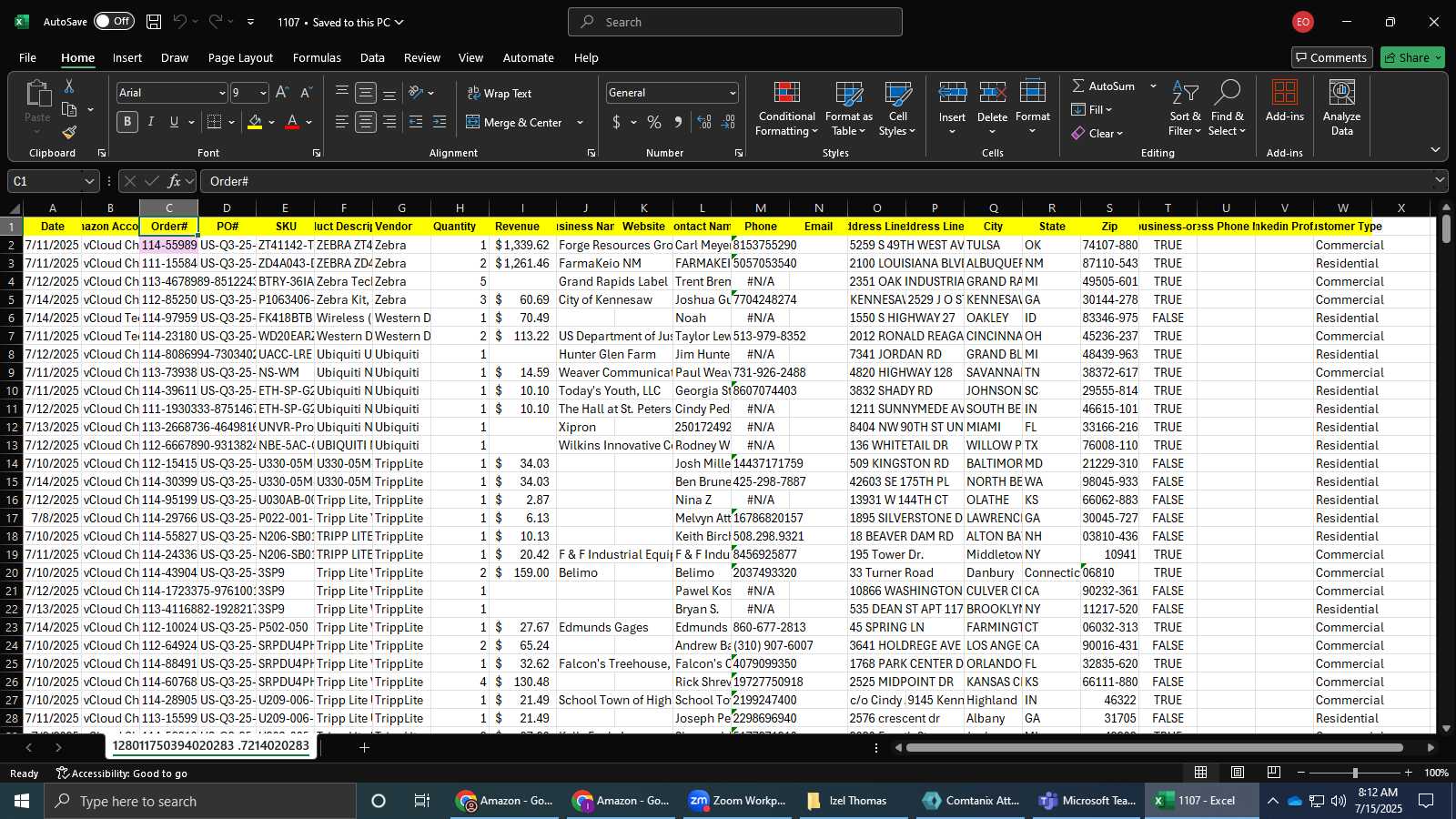Open the Fill dropdown

pyautogui.click(x=1092, y=109)
